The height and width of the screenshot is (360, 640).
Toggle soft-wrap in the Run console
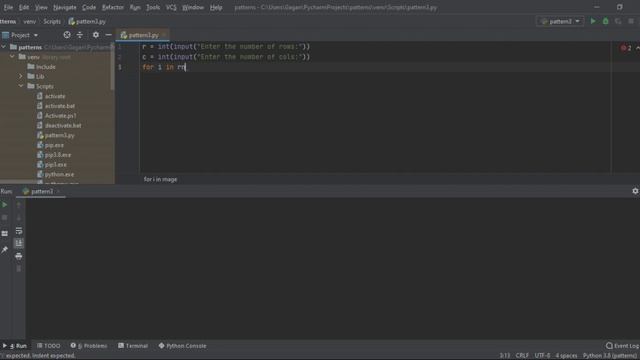coord(19,231)
